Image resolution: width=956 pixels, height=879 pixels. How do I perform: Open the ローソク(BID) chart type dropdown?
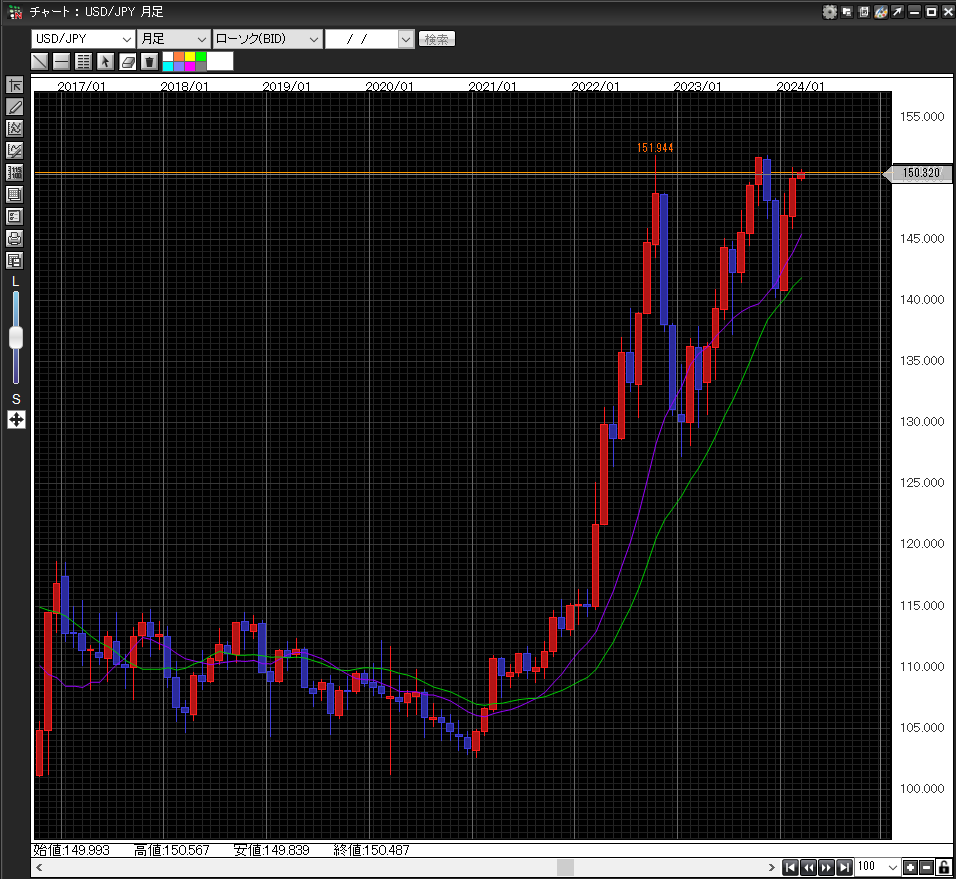click(266, 39)
